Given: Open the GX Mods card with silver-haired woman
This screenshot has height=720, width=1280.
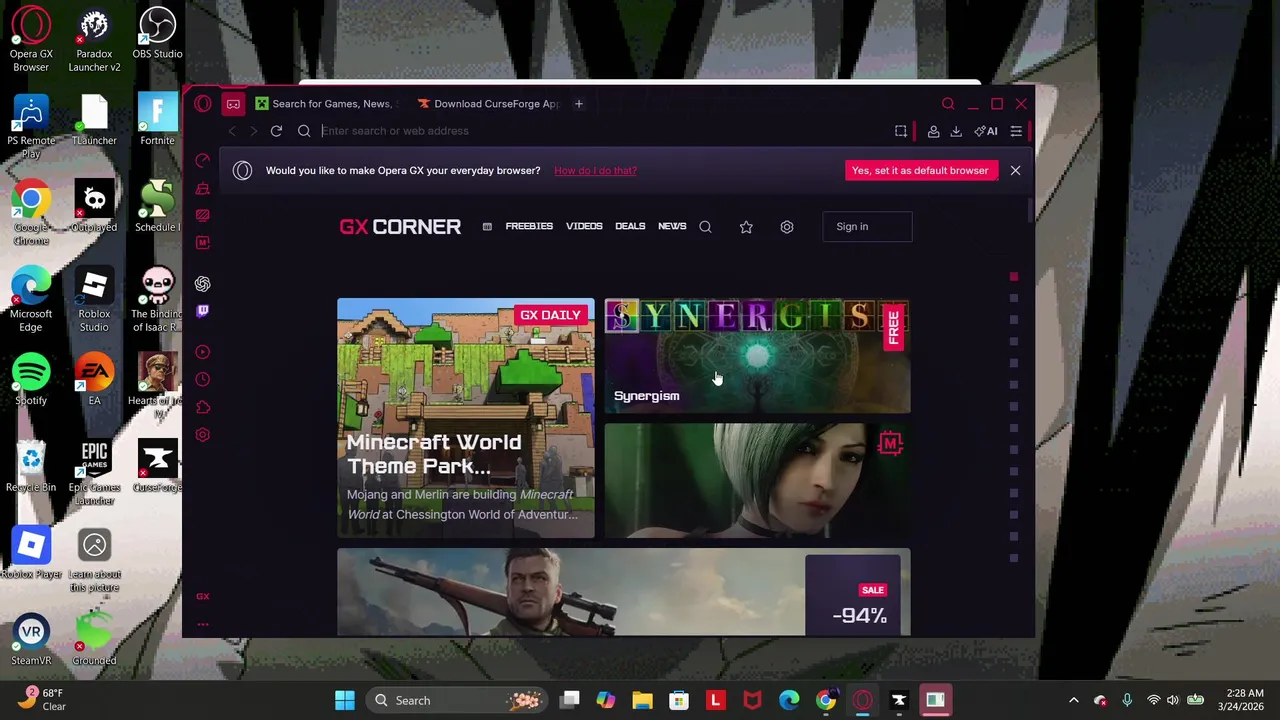Looking at the screenshot, I should tap(757, 480).
